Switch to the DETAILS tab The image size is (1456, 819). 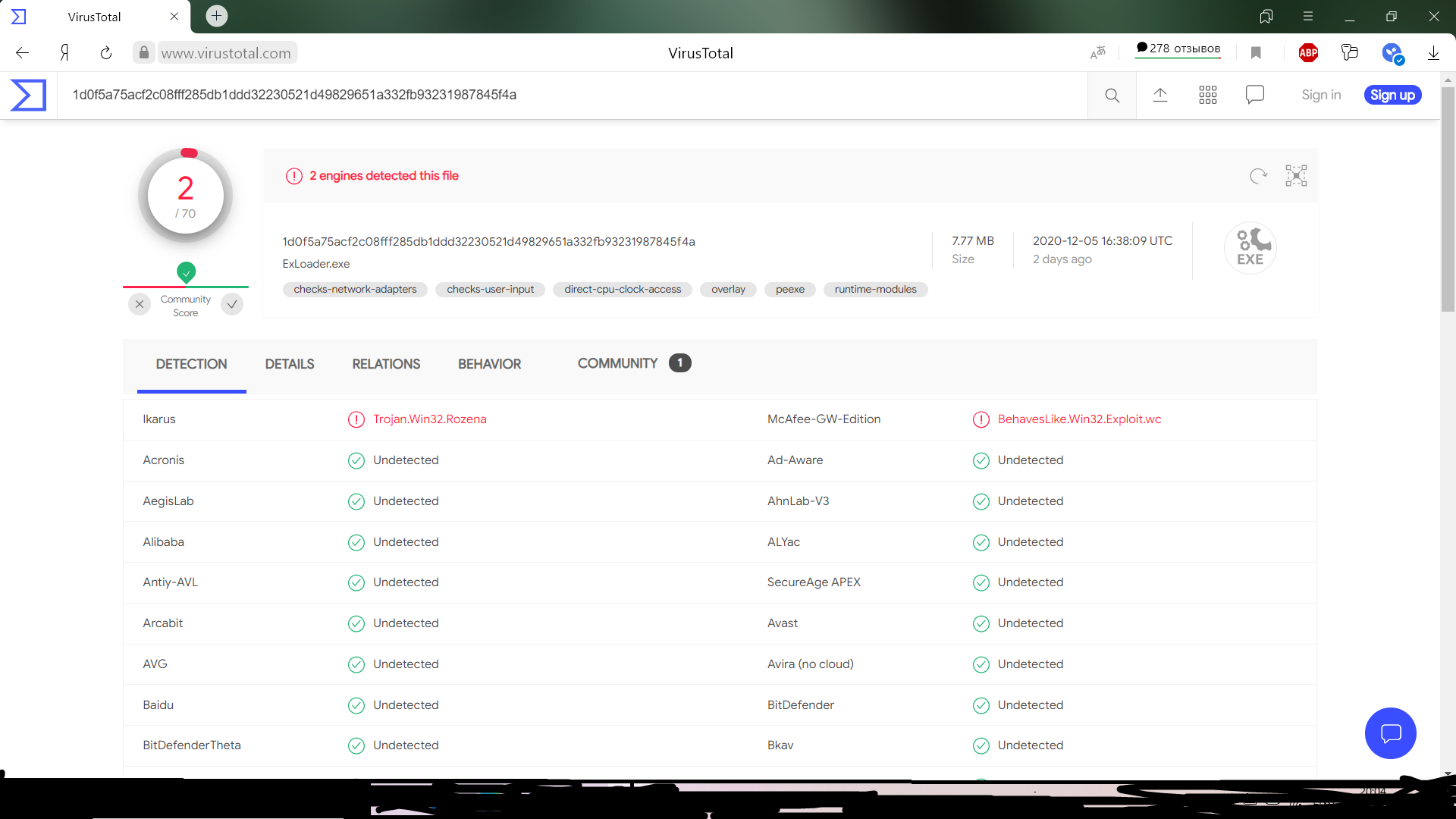[x=290, y=364]
